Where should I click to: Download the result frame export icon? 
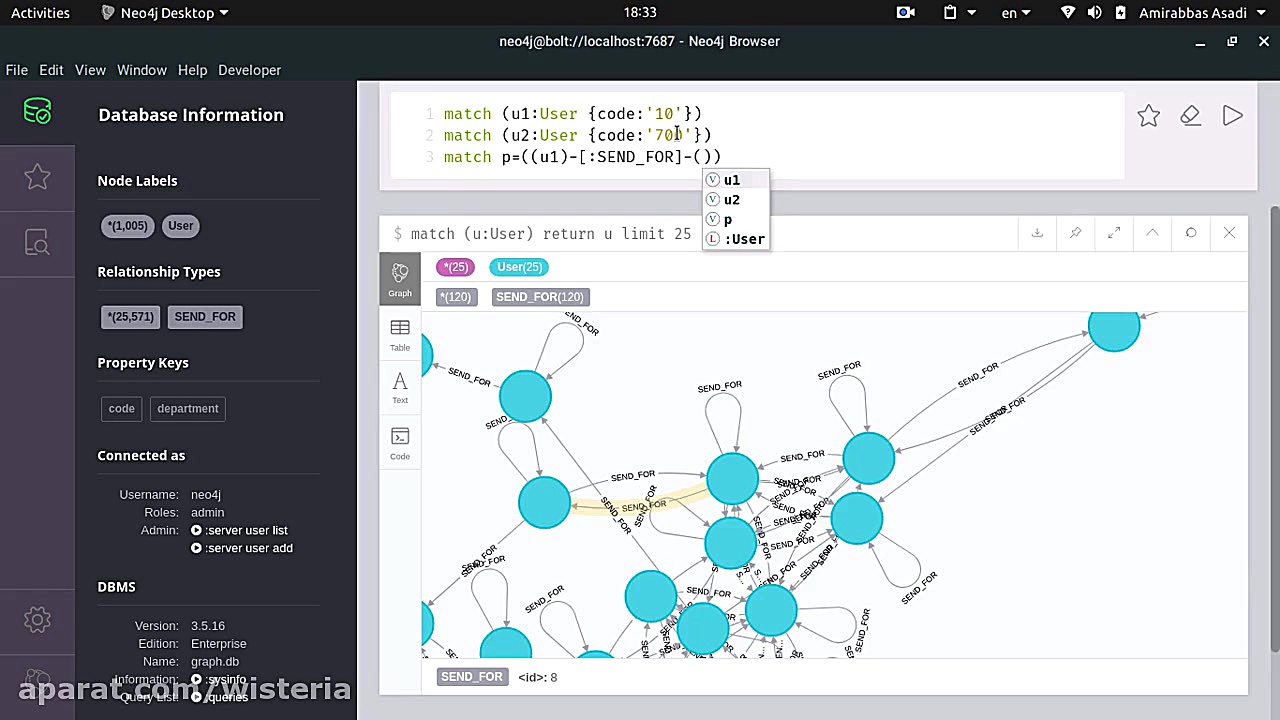(1037, 233)
